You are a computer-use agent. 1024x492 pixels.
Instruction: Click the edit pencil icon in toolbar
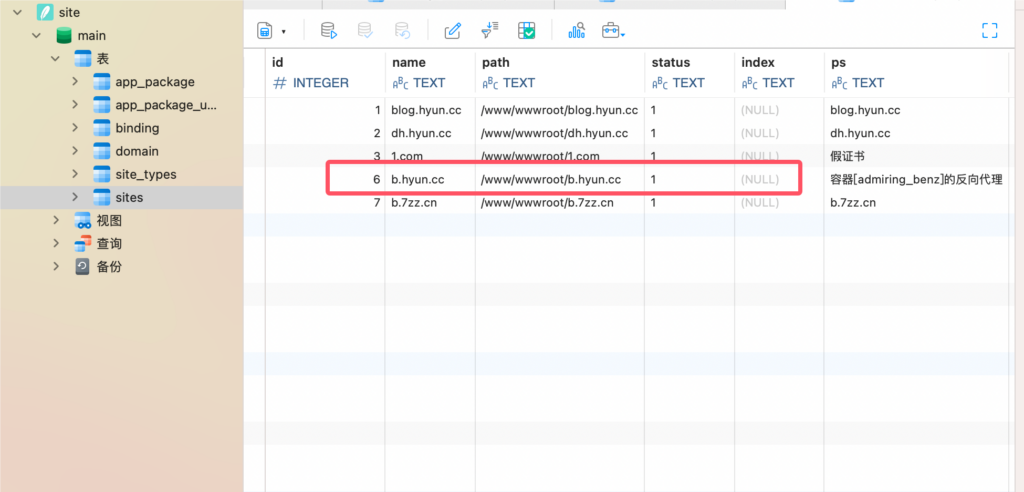[x=453, y=31]
